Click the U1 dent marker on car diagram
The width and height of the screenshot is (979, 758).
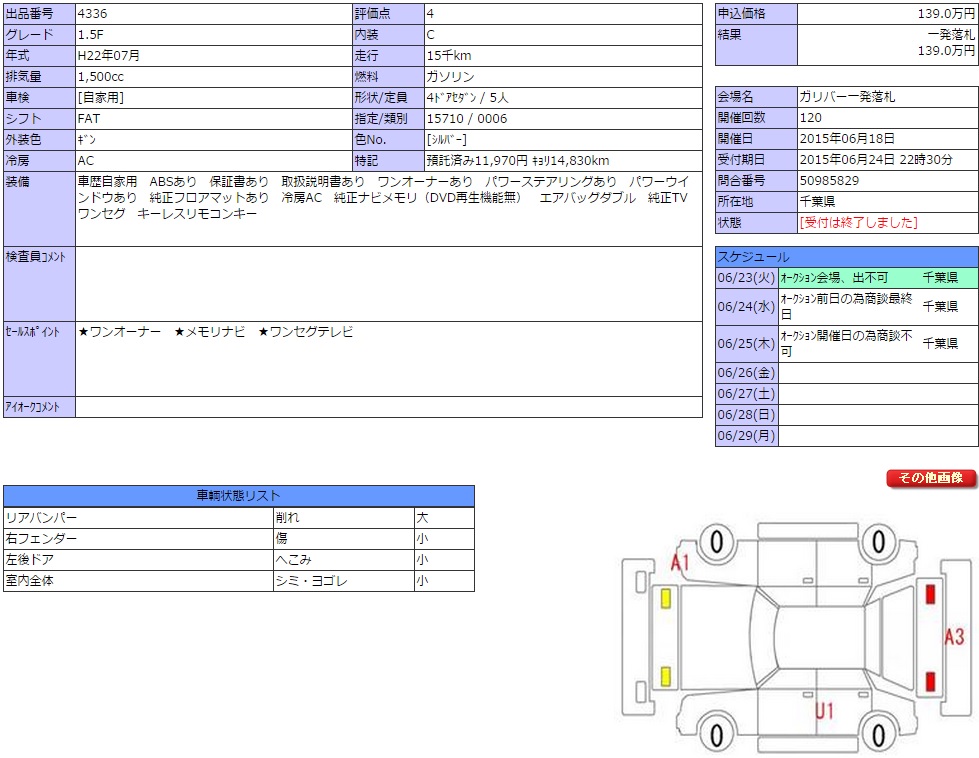(x=824, y=711)
